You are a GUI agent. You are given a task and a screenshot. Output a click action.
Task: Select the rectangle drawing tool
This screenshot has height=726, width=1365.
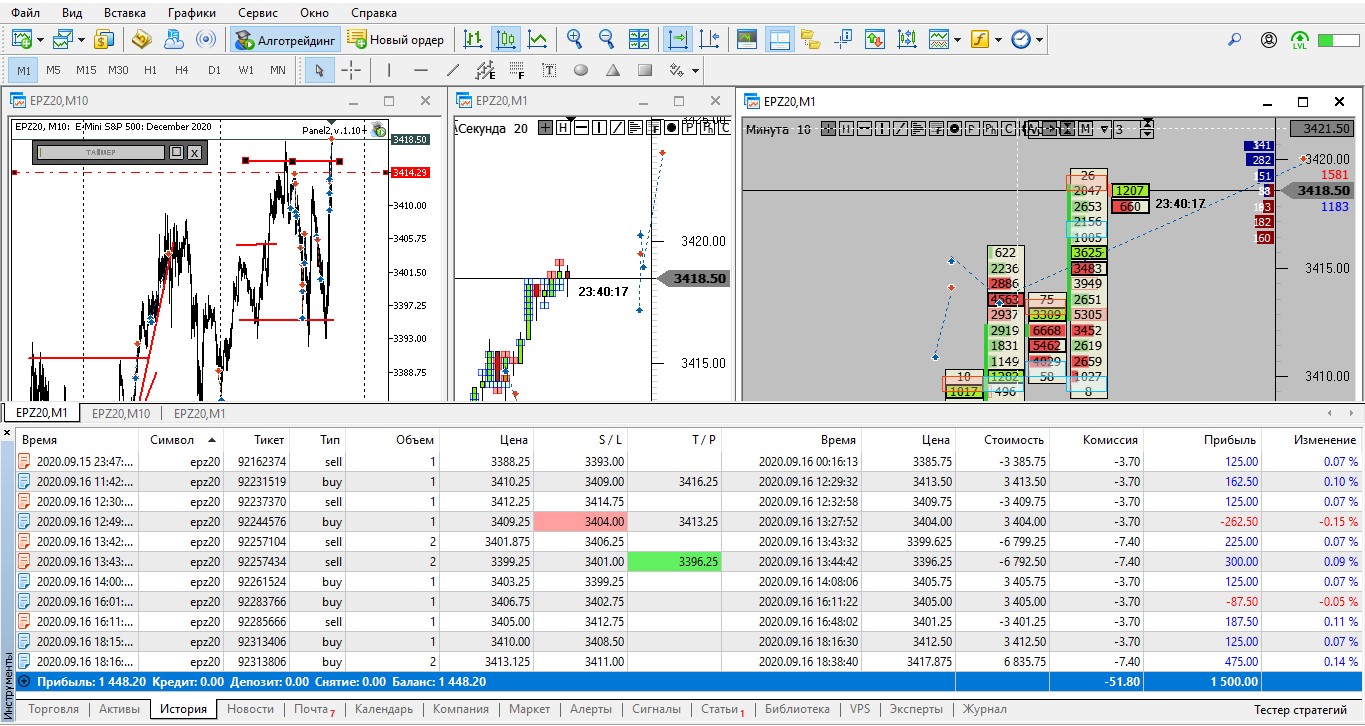(645, 70)
